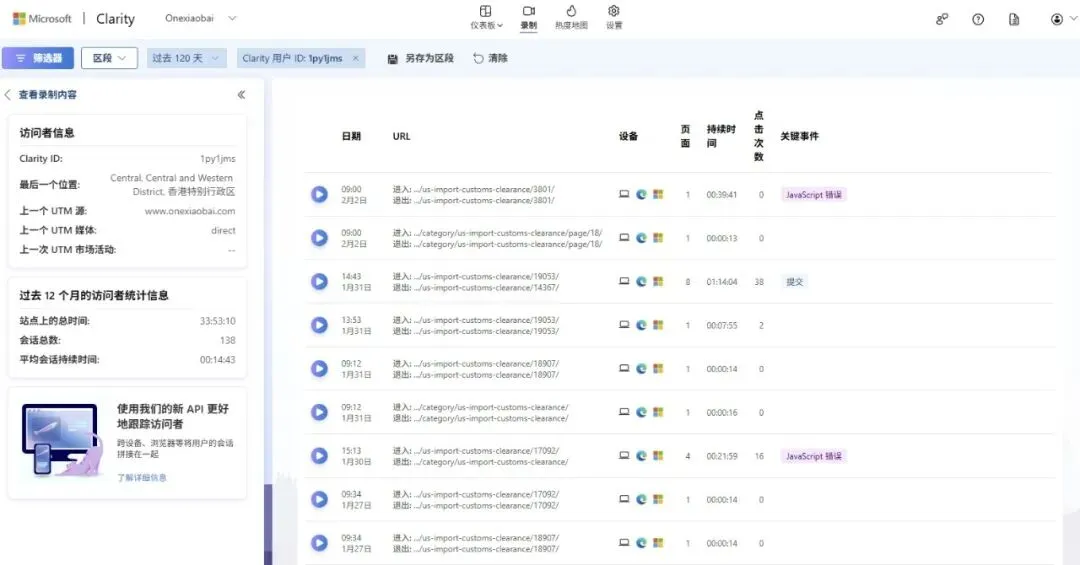Open the 设置 settings gear tab
The image size is (1080, 565).
[614, 17]
